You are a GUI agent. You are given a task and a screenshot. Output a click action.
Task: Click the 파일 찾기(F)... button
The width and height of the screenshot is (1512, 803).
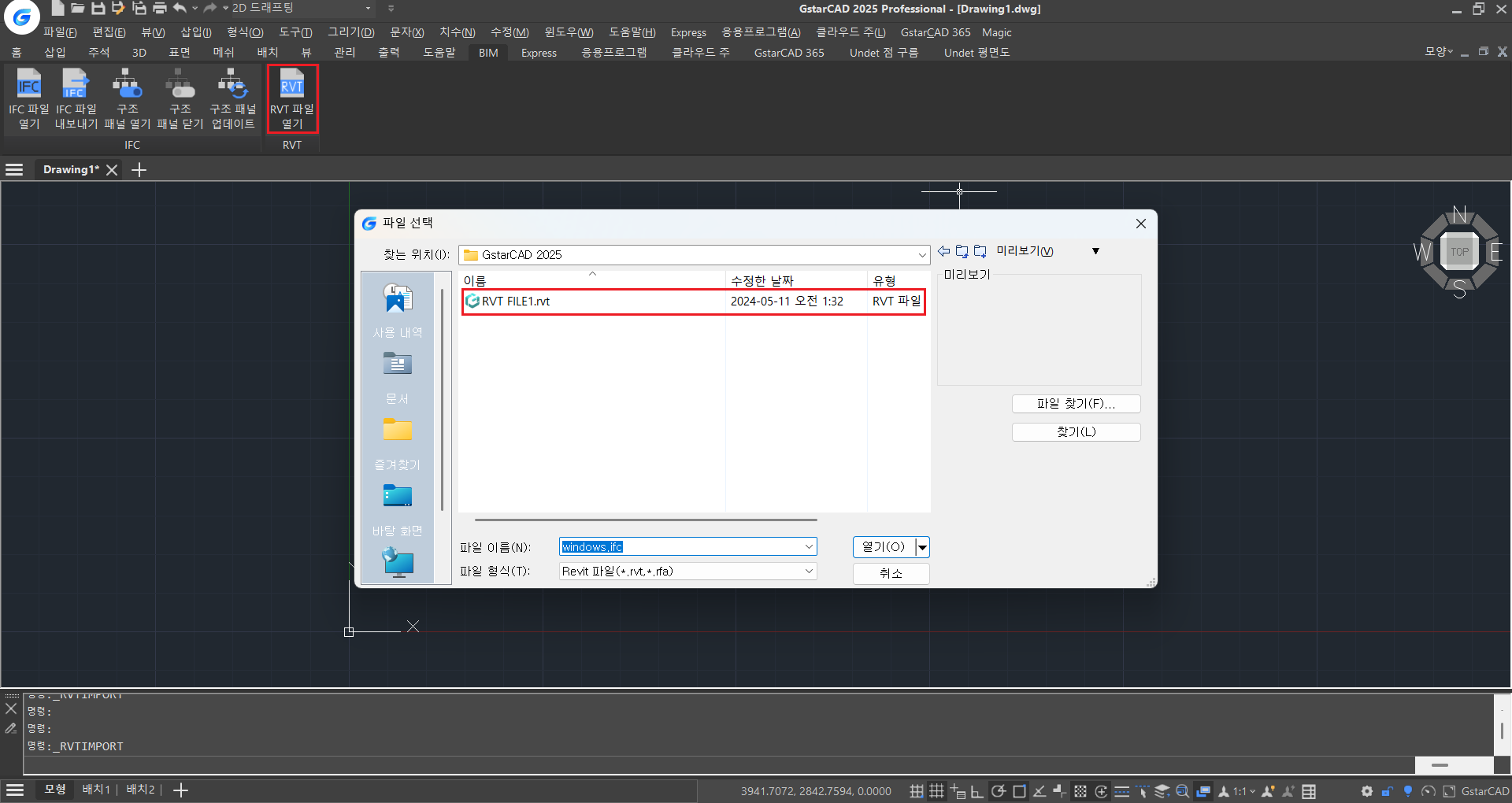[x=1076, y=404]
